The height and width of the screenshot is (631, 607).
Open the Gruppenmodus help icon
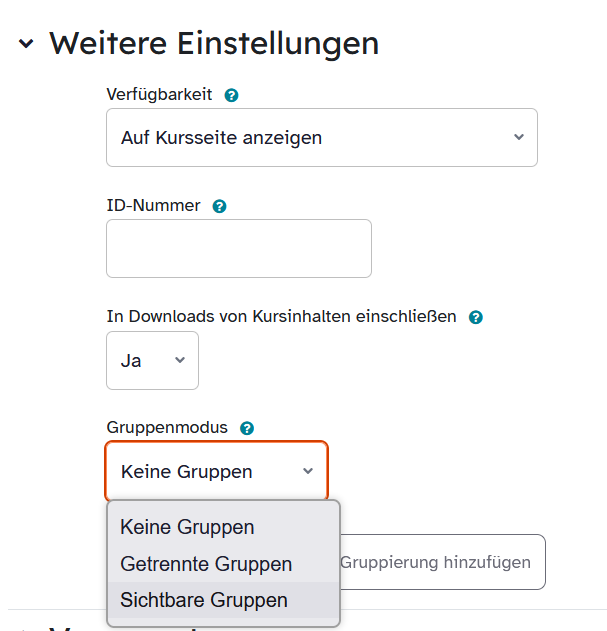247,428
